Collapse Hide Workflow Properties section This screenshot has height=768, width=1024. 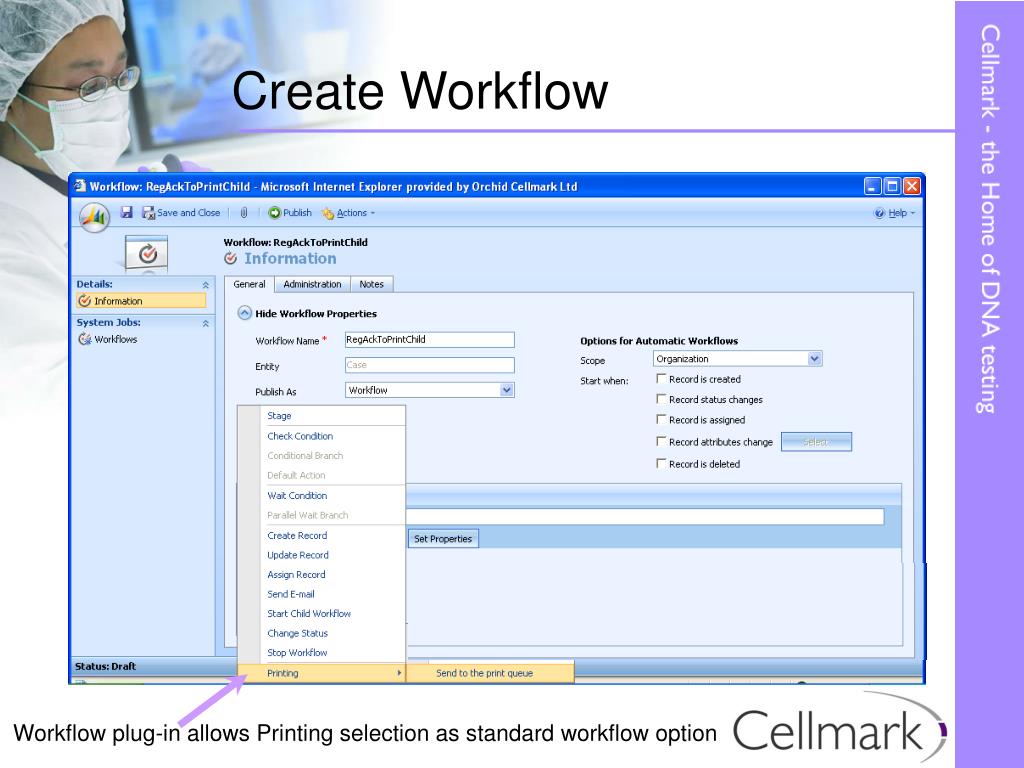pyautogui.click(x=244, y=313)
